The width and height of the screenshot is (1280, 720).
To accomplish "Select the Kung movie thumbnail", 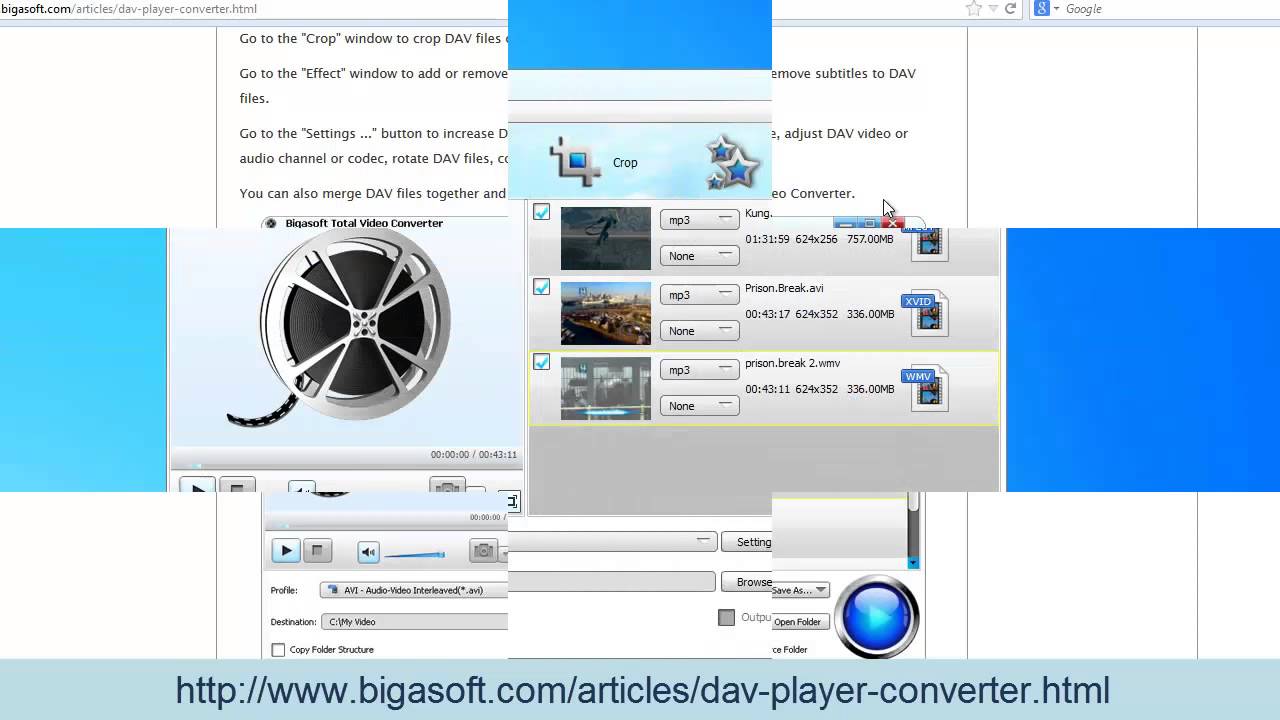I will point(605,238).
